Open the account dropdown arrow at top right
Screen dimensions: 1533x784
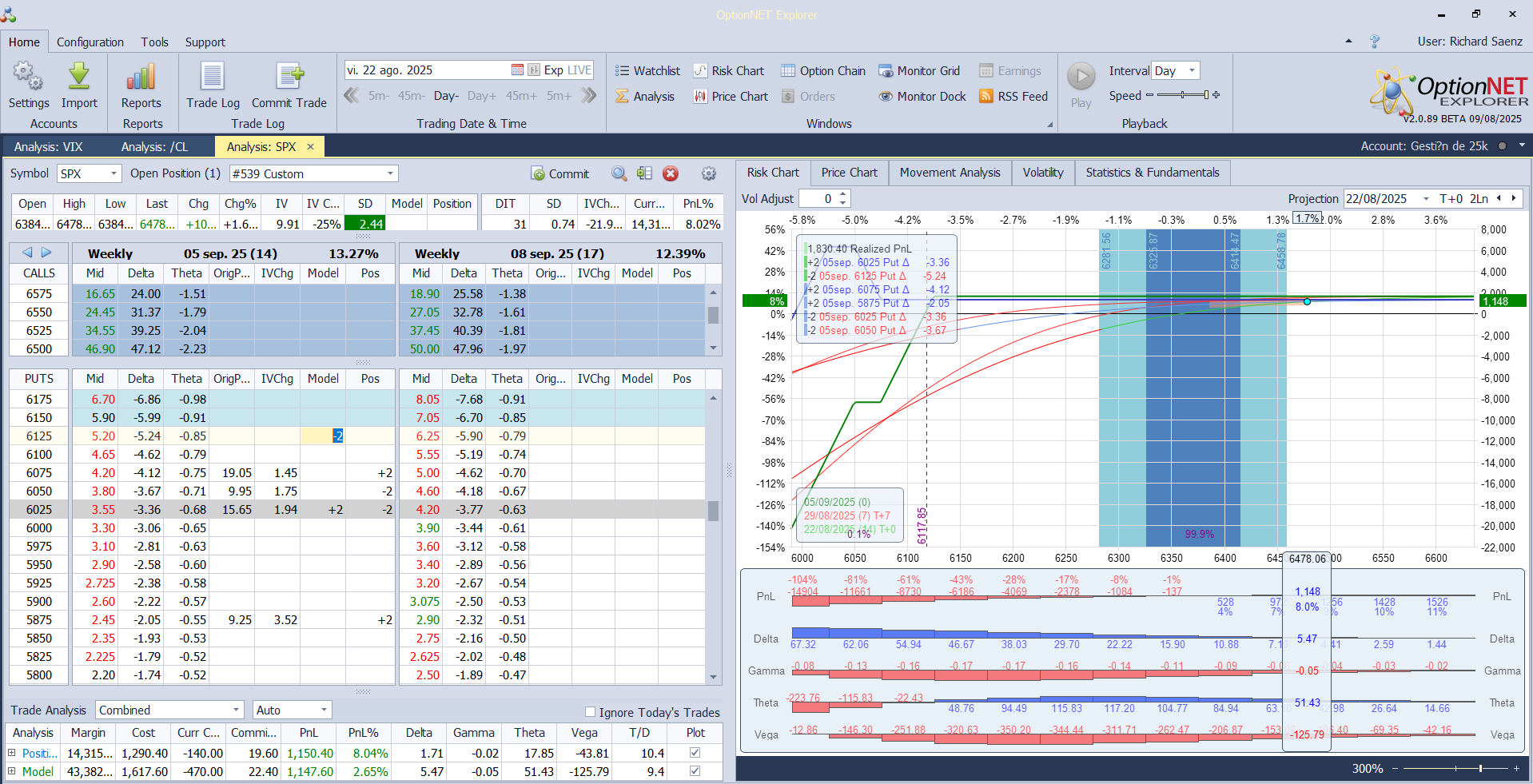click(1522, 145)
